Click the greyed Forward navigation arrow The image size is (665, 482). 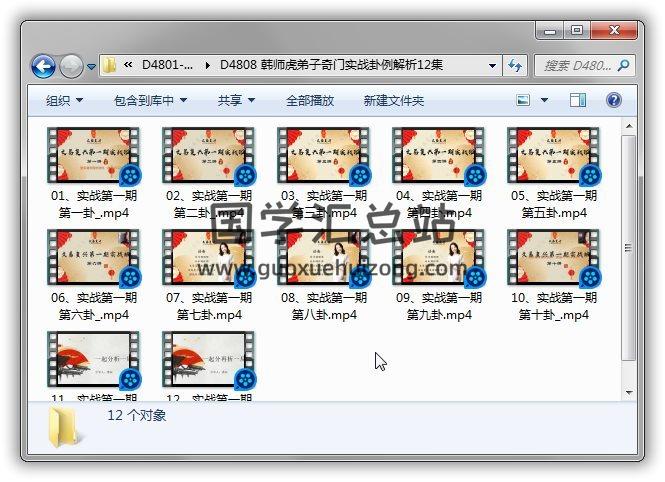(x=71, y=67)
